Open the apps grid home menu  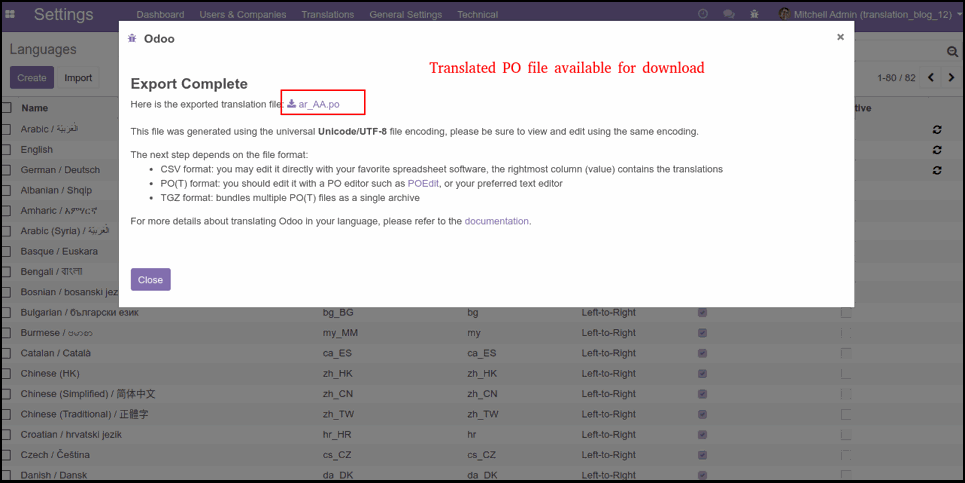tap(10, 14)
